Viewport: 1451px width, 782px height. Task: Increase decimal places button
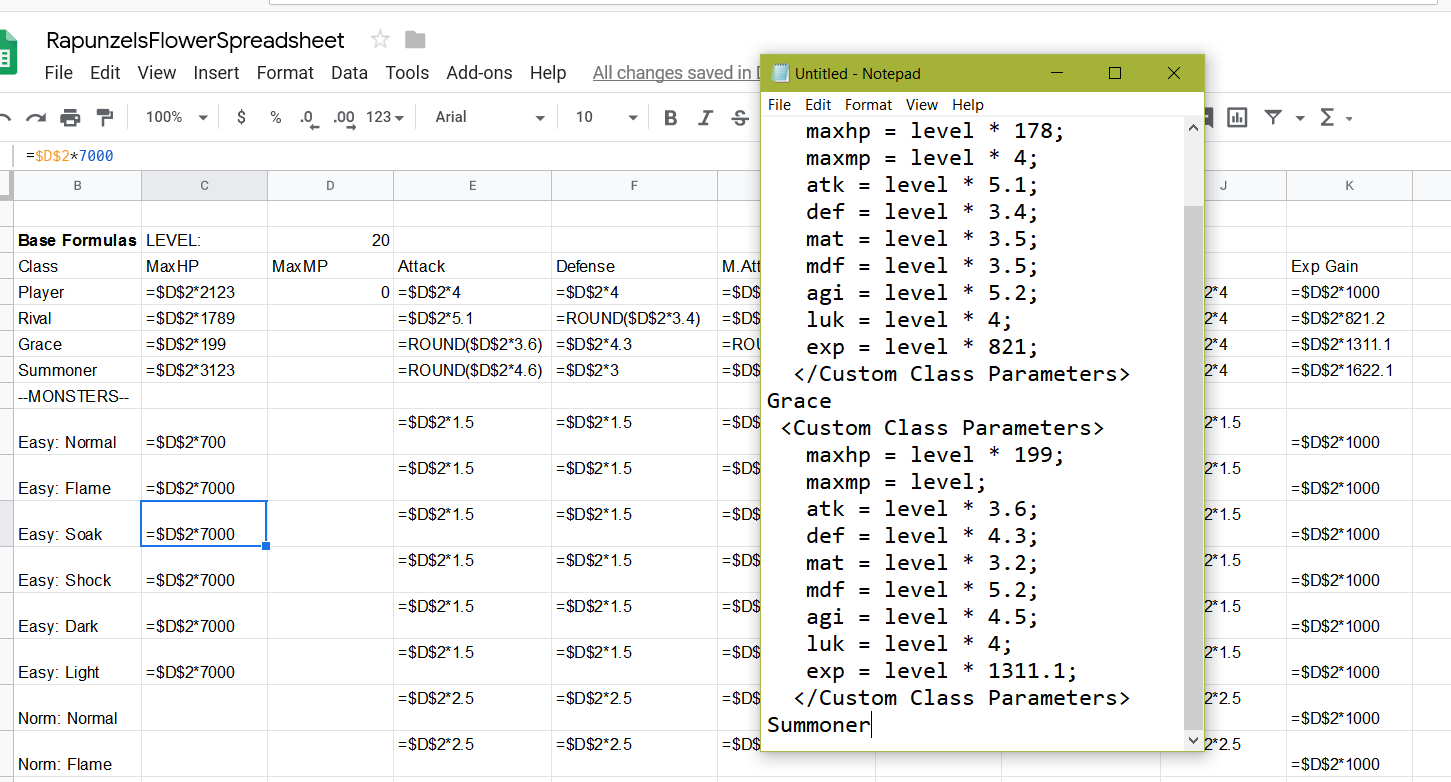[x=344, y=118]
